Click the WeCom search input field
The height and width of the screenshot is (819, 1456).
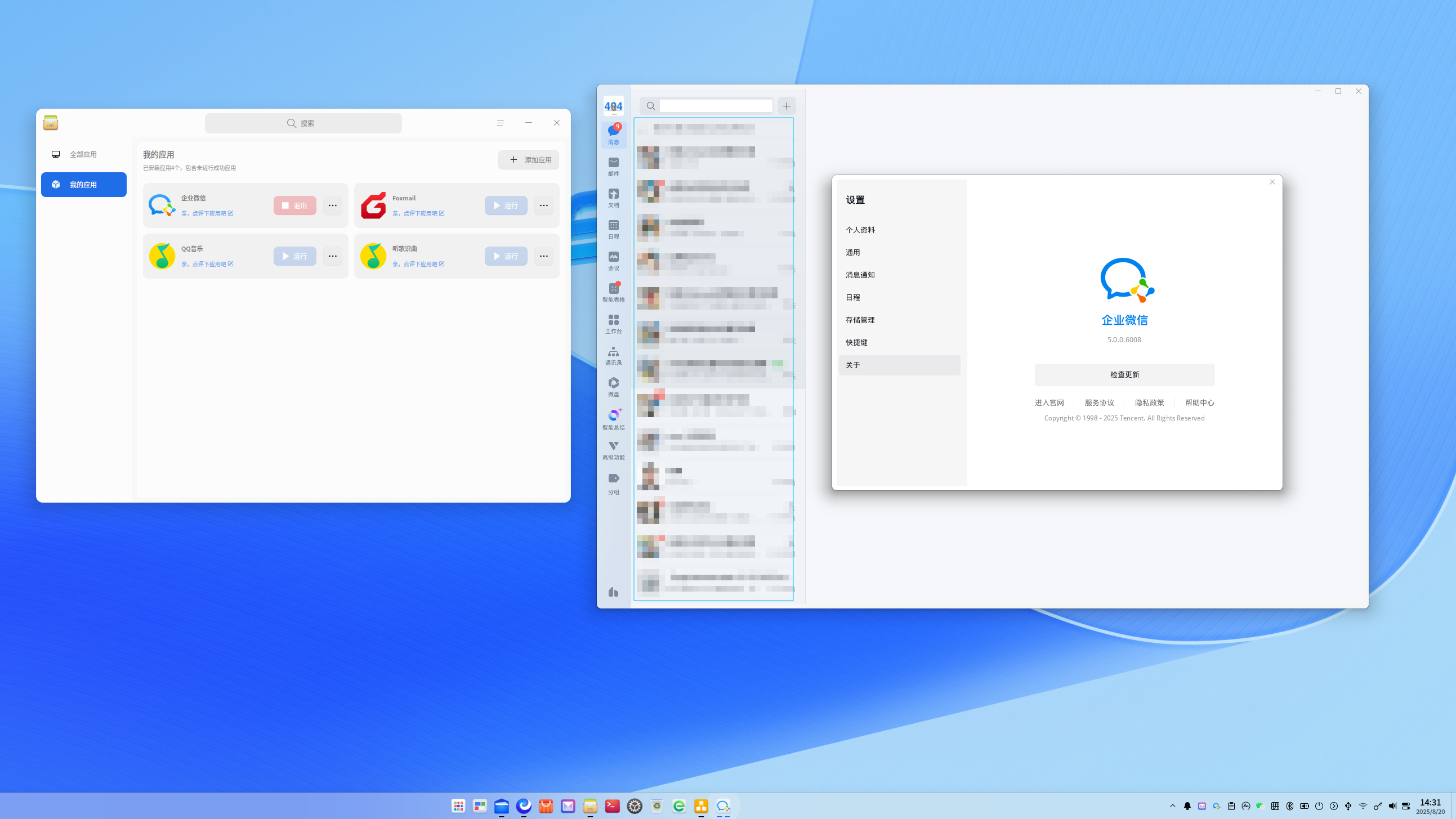716,106
